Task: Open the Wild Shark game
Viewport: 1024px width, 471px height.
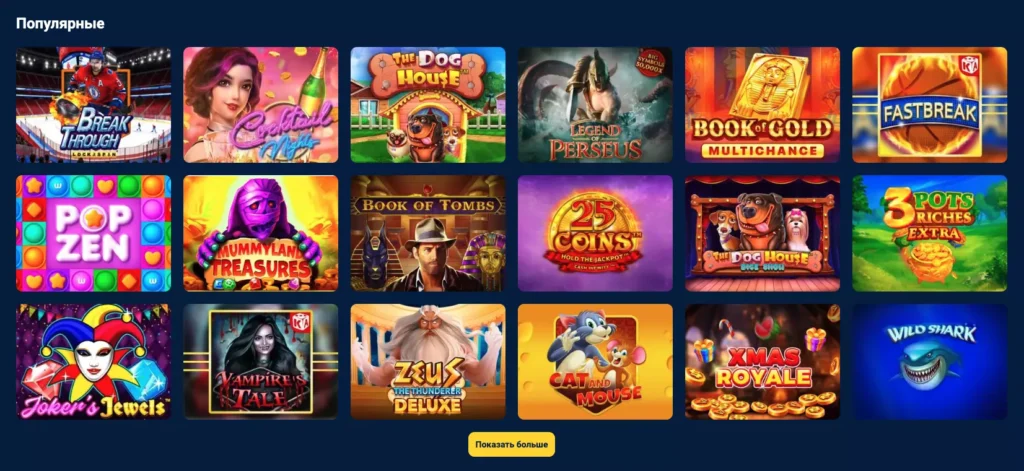Action: click(x=929, y=361)
